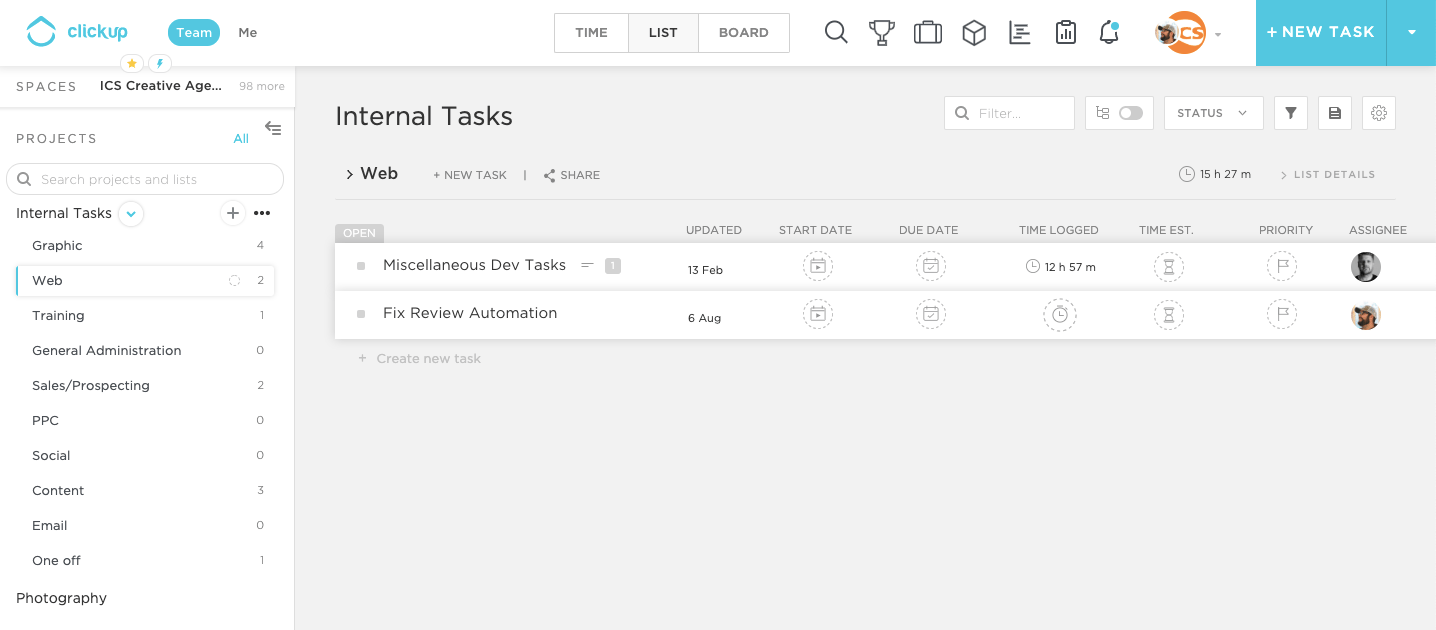Collapse the Web list chevron
The width and height of the screenshot is (1436, 630).
(349, 175)
